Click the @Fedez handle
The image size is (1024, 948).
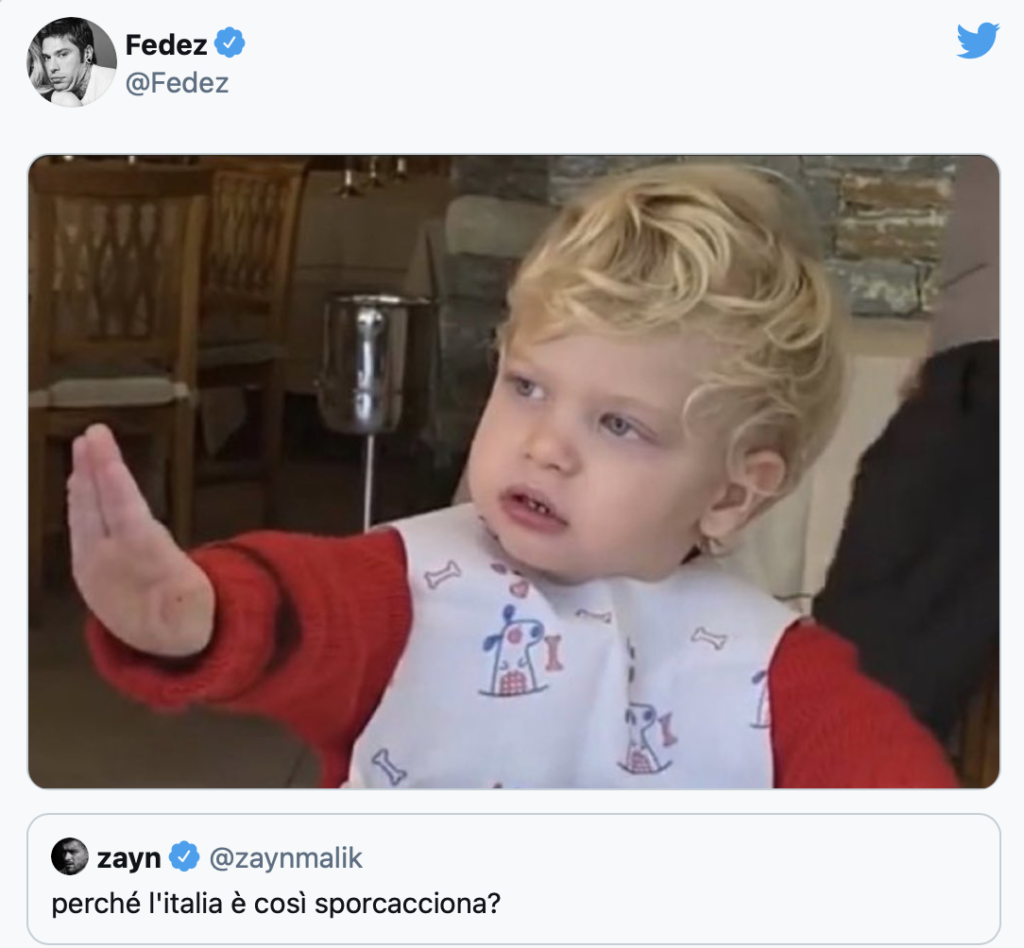tap(177, 83)
